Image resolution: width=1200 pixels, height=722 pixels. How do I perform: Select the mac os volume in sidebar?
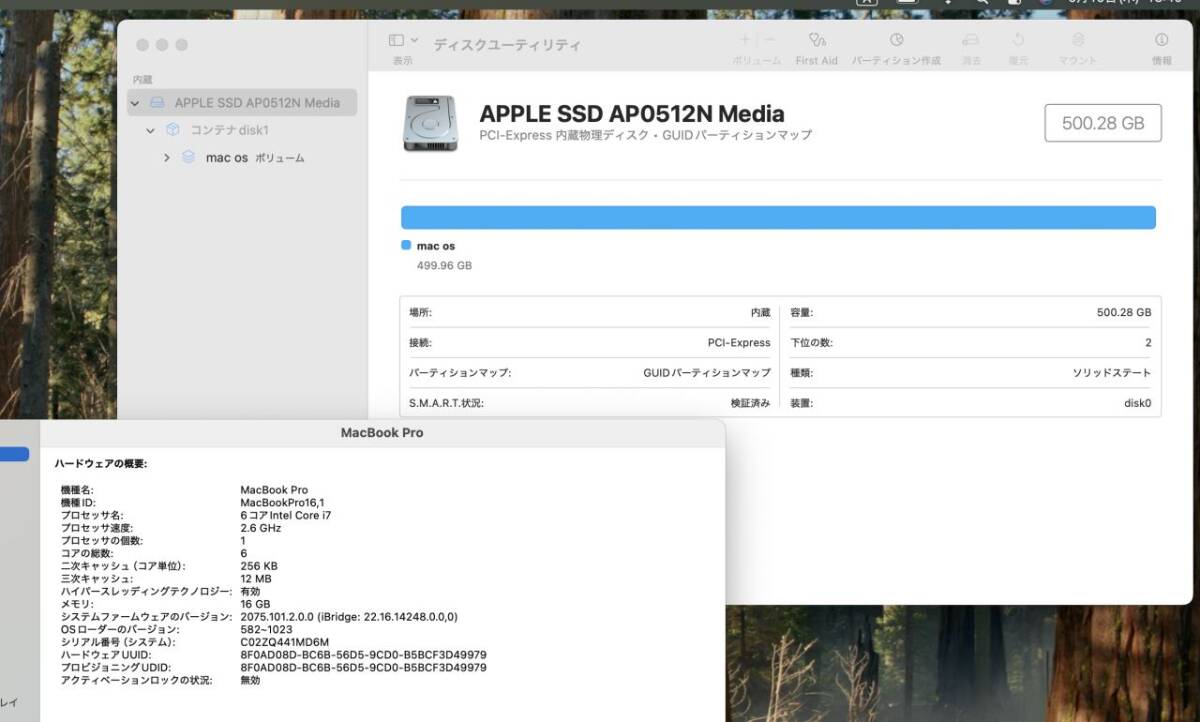click(227, 158)
